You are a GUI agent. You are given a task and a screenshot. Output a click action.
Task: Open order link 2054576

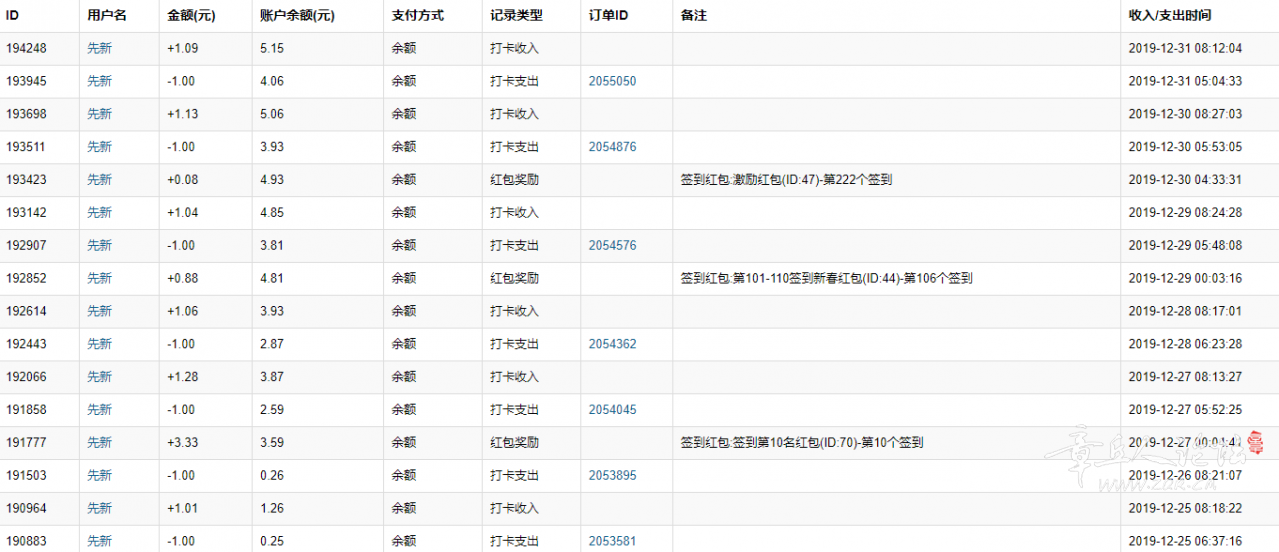click(612, 245)
